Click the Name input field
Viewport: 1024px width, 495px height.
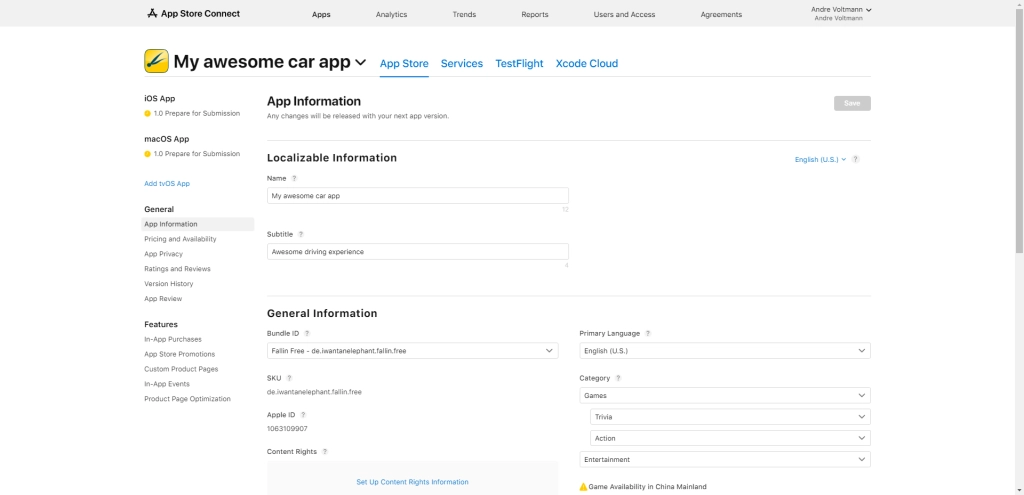(418, 196)
